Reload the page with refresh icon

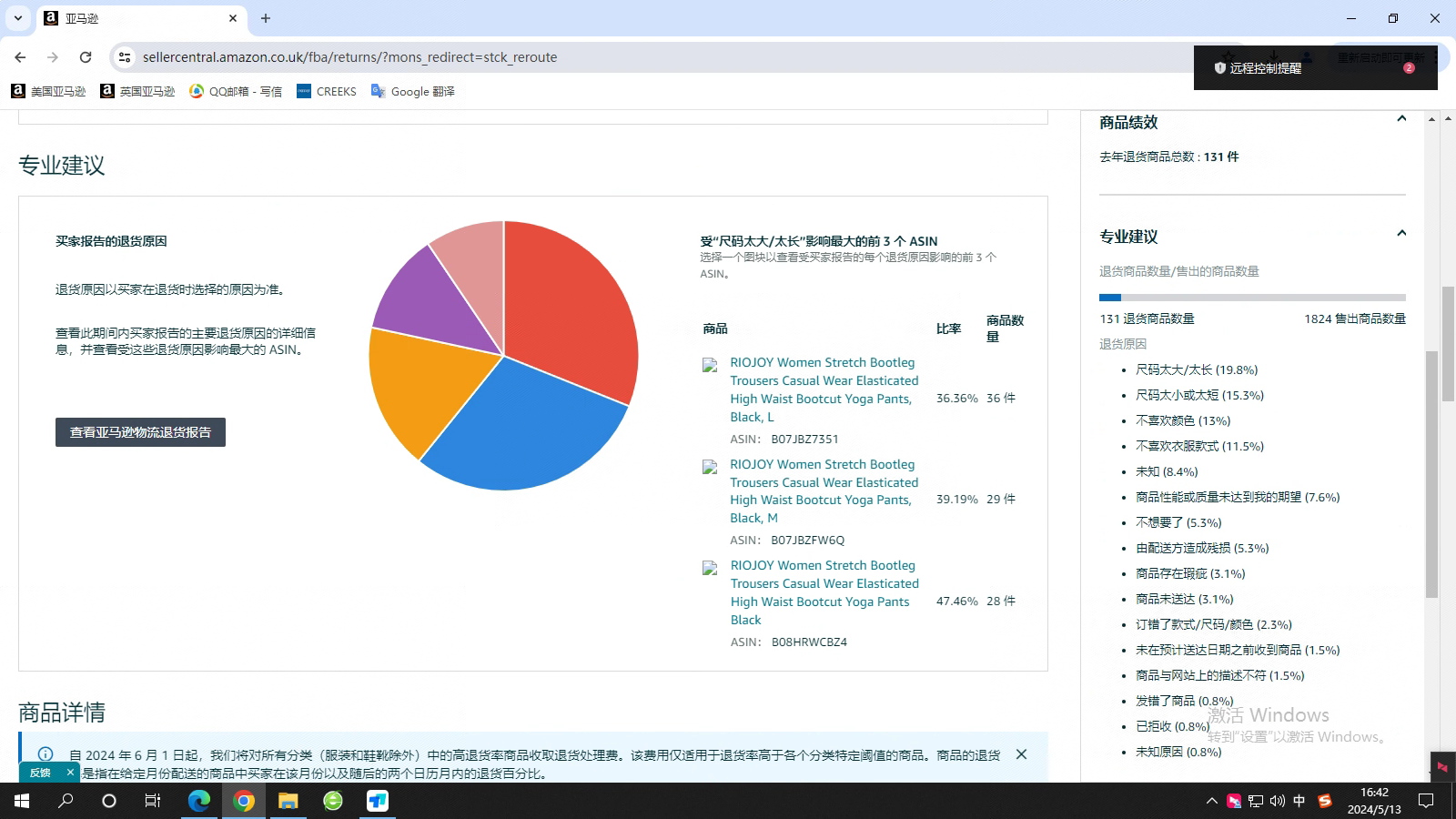(x=86, y=56)
